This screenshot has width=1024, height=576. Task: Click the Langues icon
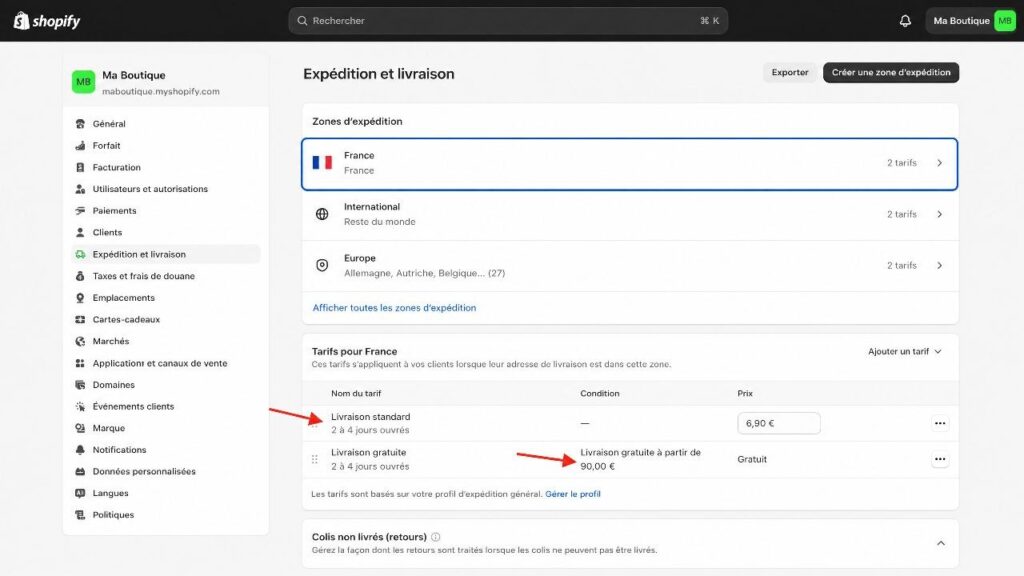(80, 493)
